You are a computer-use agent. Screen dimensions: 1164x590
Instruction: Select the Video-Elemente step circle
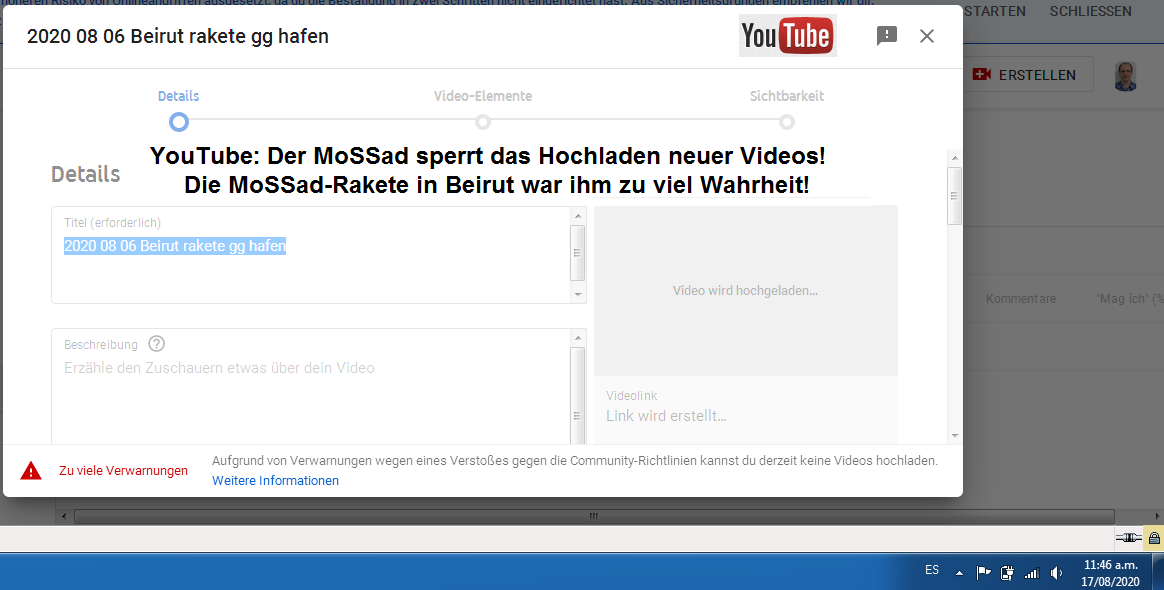pyautogui.click(x=483, y=121)
